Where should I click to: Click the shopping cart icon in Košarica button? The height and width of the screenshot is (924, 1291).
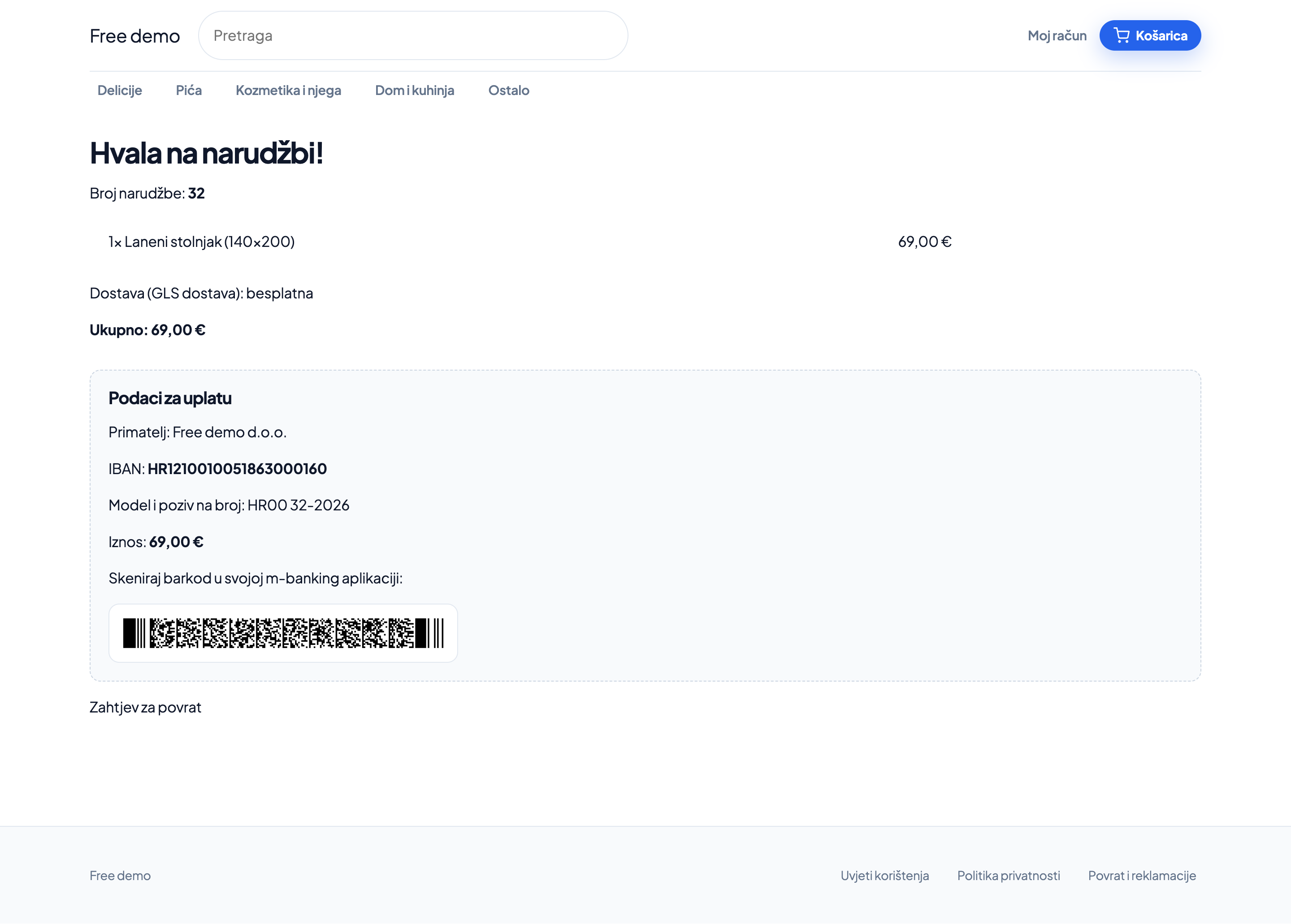click(1122, 35)
